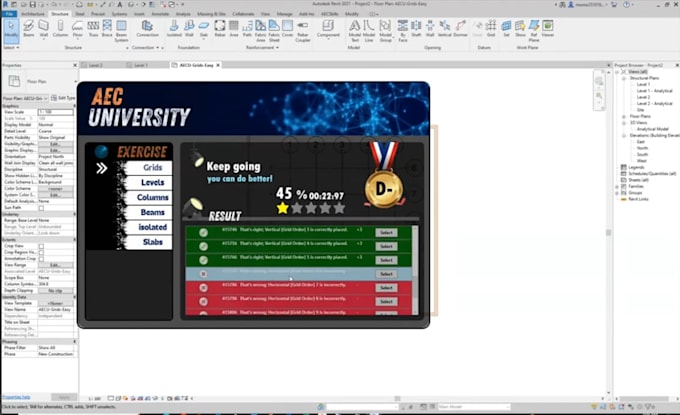The image size is (680, 415).
Task: Click the Connection tool
Action: [x=147, y=29]
